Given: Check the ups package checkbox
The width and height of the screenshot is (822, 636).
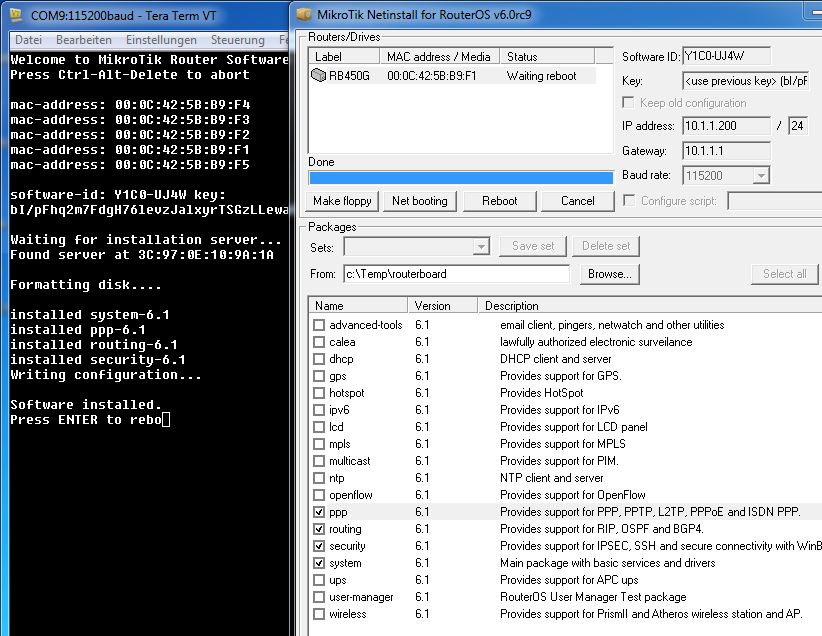Looking at the screenshot, I should point(319,580).
